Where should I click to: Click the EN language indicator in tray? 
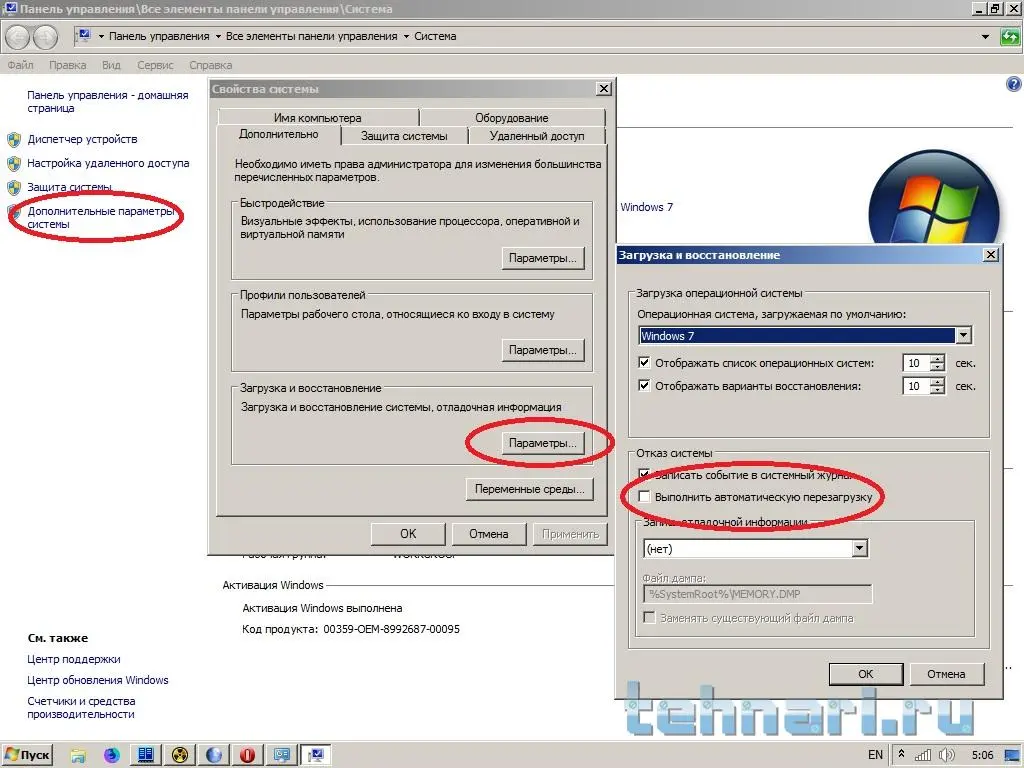[x=875, y=755]
